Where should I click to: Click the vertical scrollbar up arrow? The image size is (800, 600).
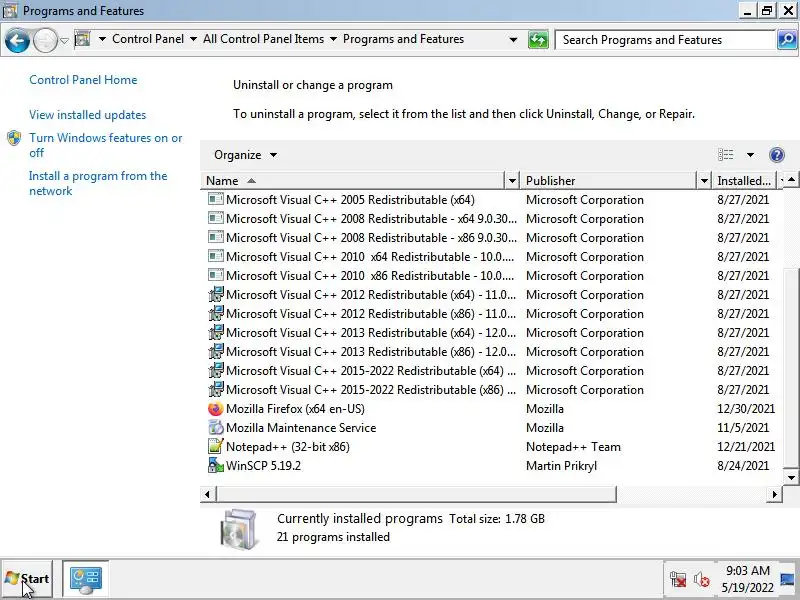click(790, 180)
